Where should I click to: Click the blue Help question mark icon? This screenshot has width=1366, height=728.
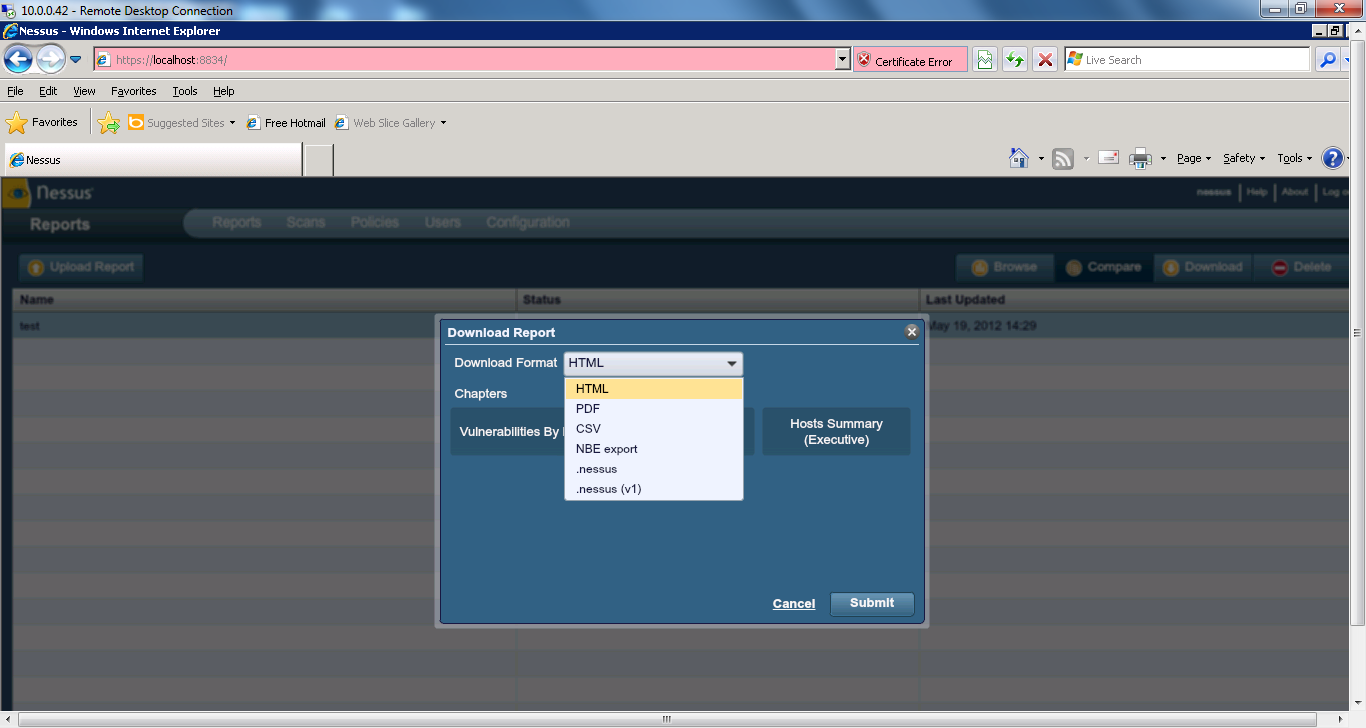(x=1332, y=158)
